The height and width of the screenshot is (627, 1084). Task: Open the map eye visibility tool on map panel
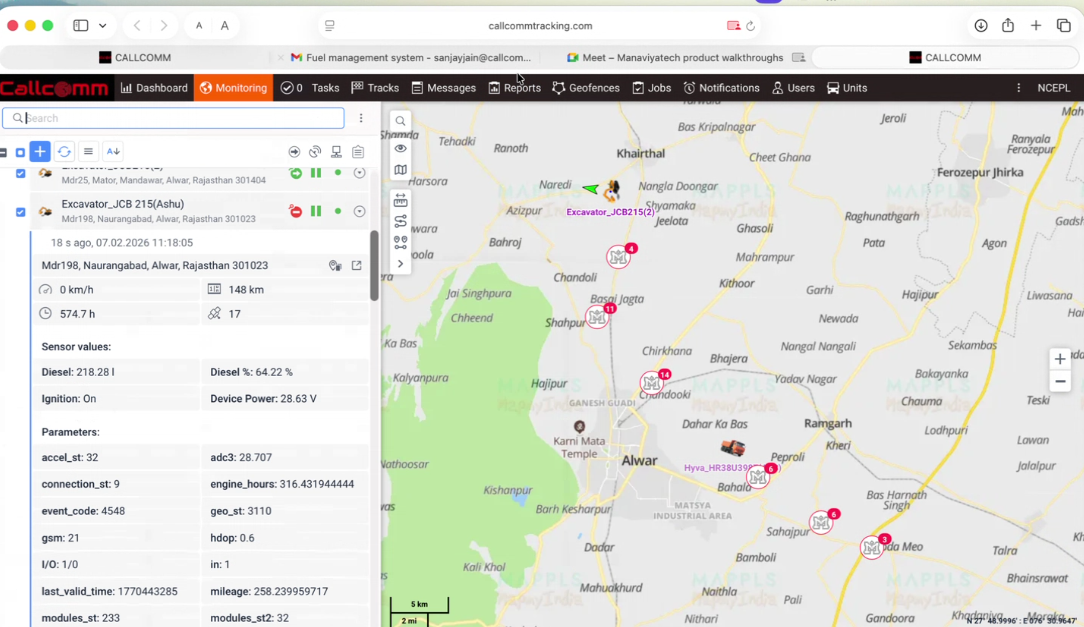pyautogui.click(x=399, y=148)
